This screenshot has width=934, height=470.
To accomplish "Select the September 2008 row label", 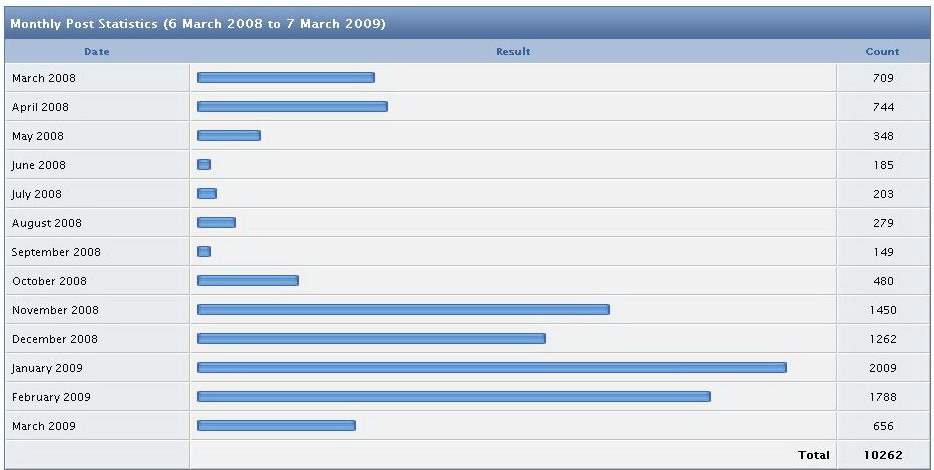I will pyautogui.click(x=56, y=252).
